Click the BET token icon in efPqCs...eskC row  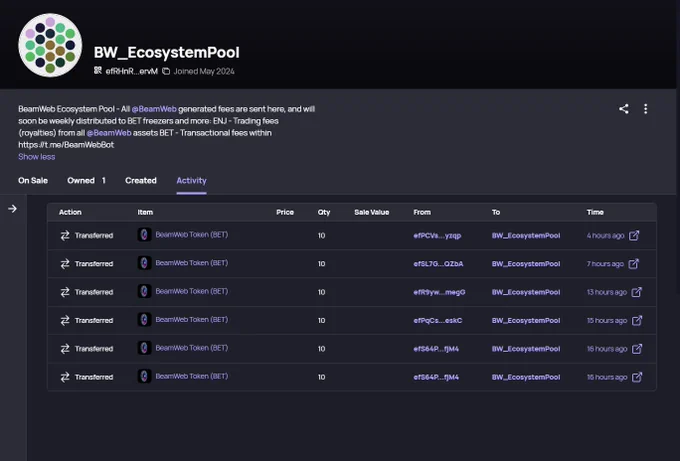click(x=144, y=320)
